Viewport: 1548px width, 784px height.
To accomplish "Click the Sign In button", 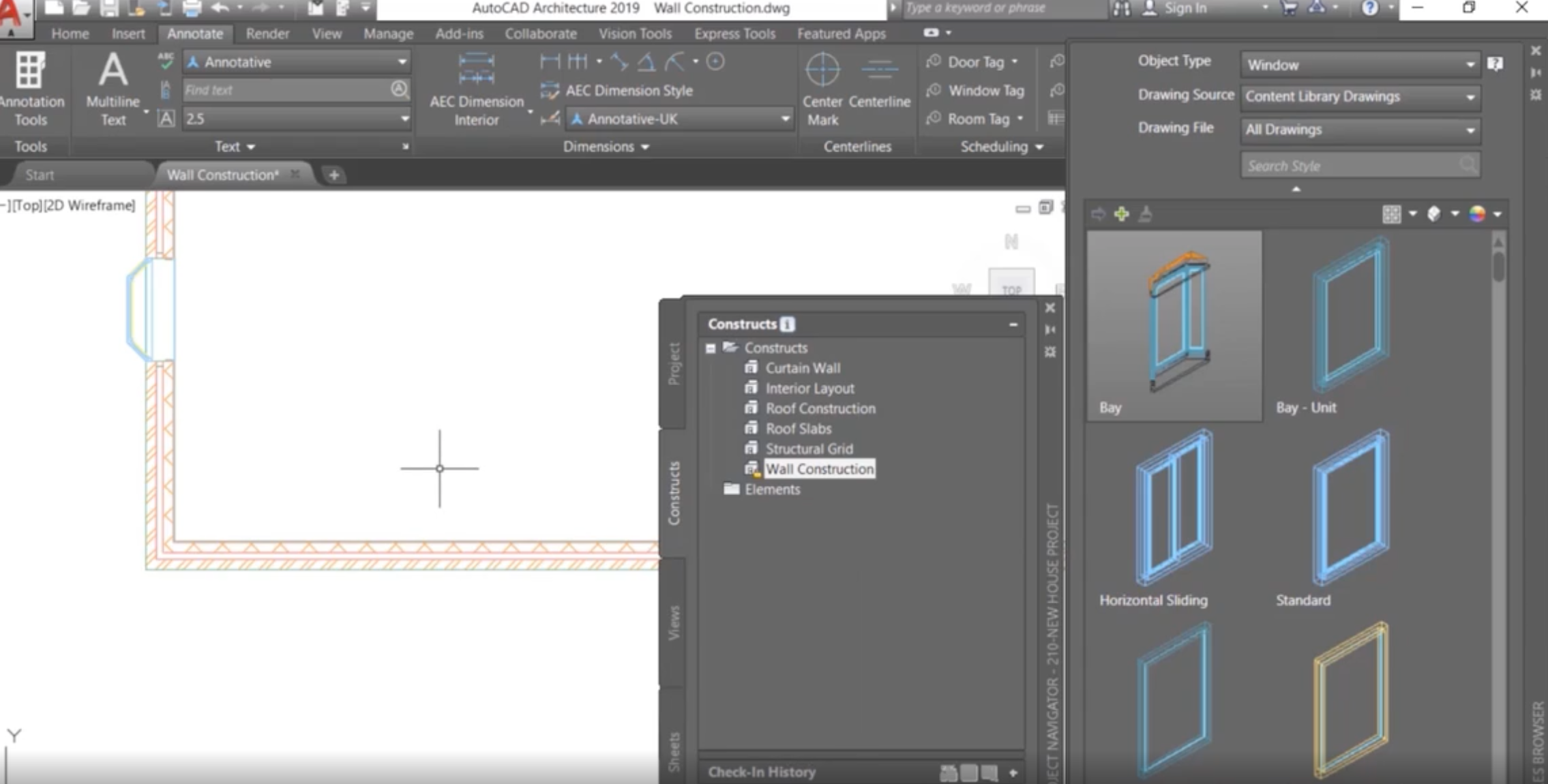I will click(1185, 8).
